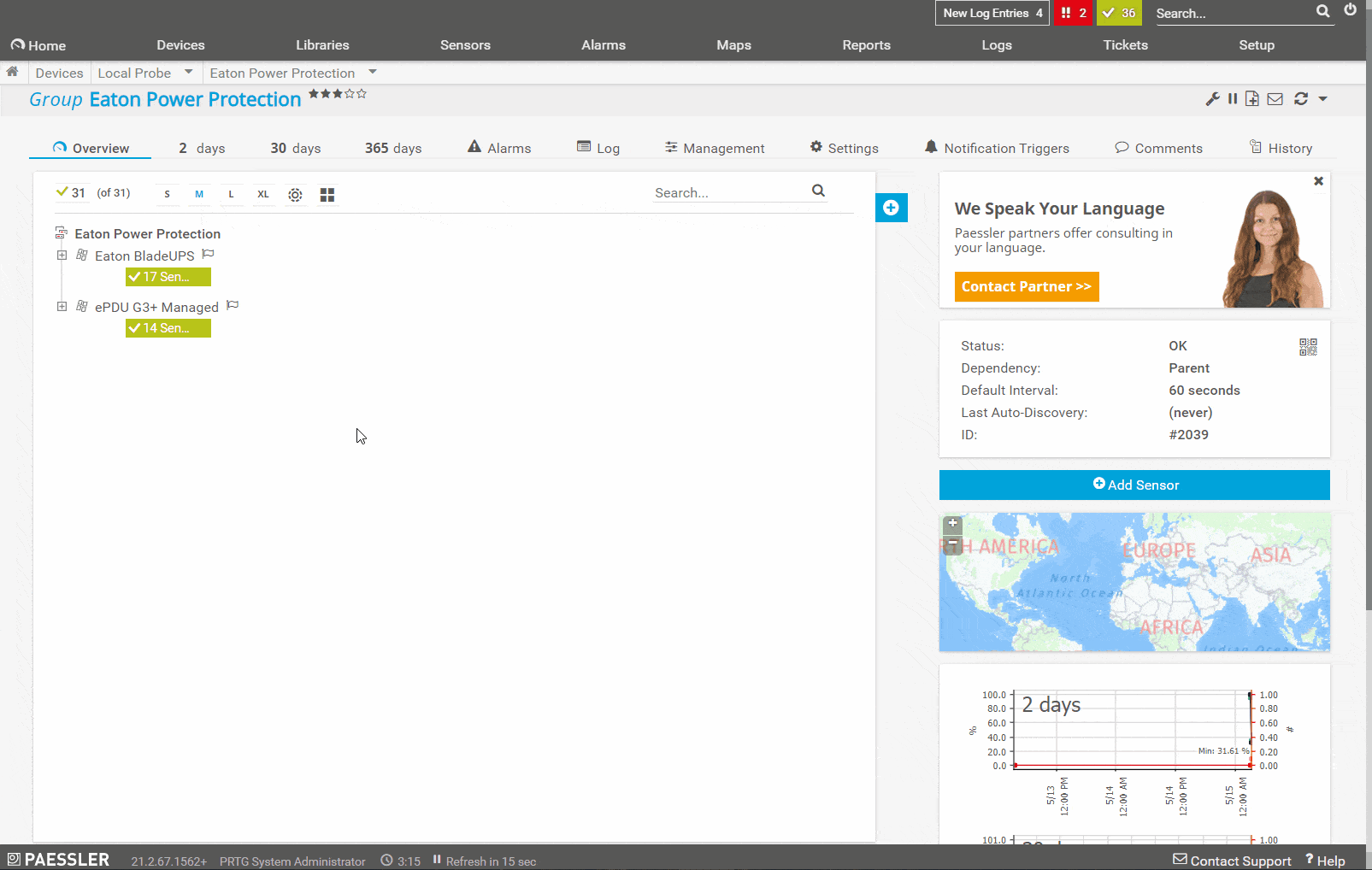1372x870 pixels.
Task: Click the flag next to Eaton BladeUPS
Action: coord(208,254)
